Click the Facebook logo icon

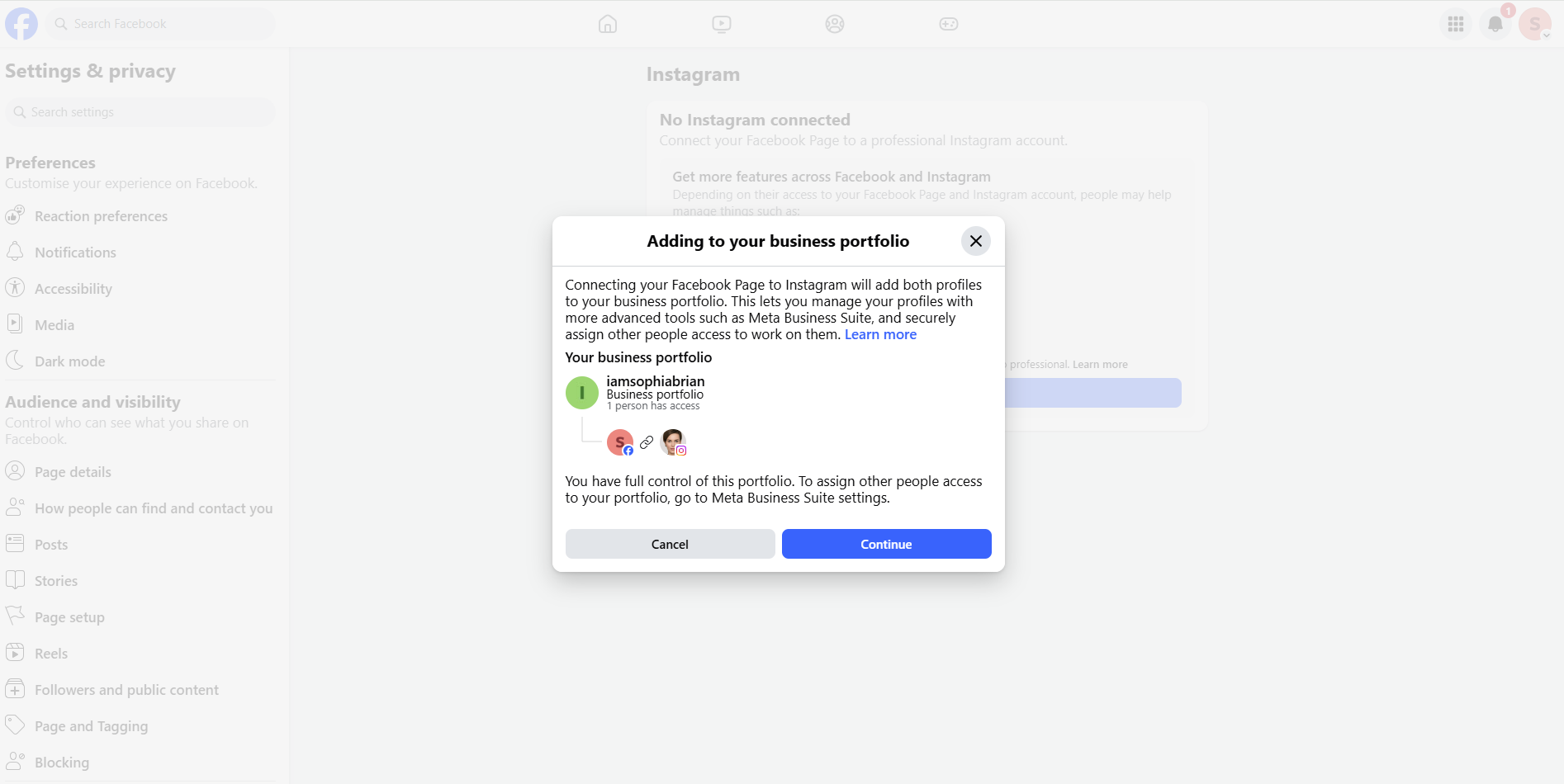click(21, 24)
